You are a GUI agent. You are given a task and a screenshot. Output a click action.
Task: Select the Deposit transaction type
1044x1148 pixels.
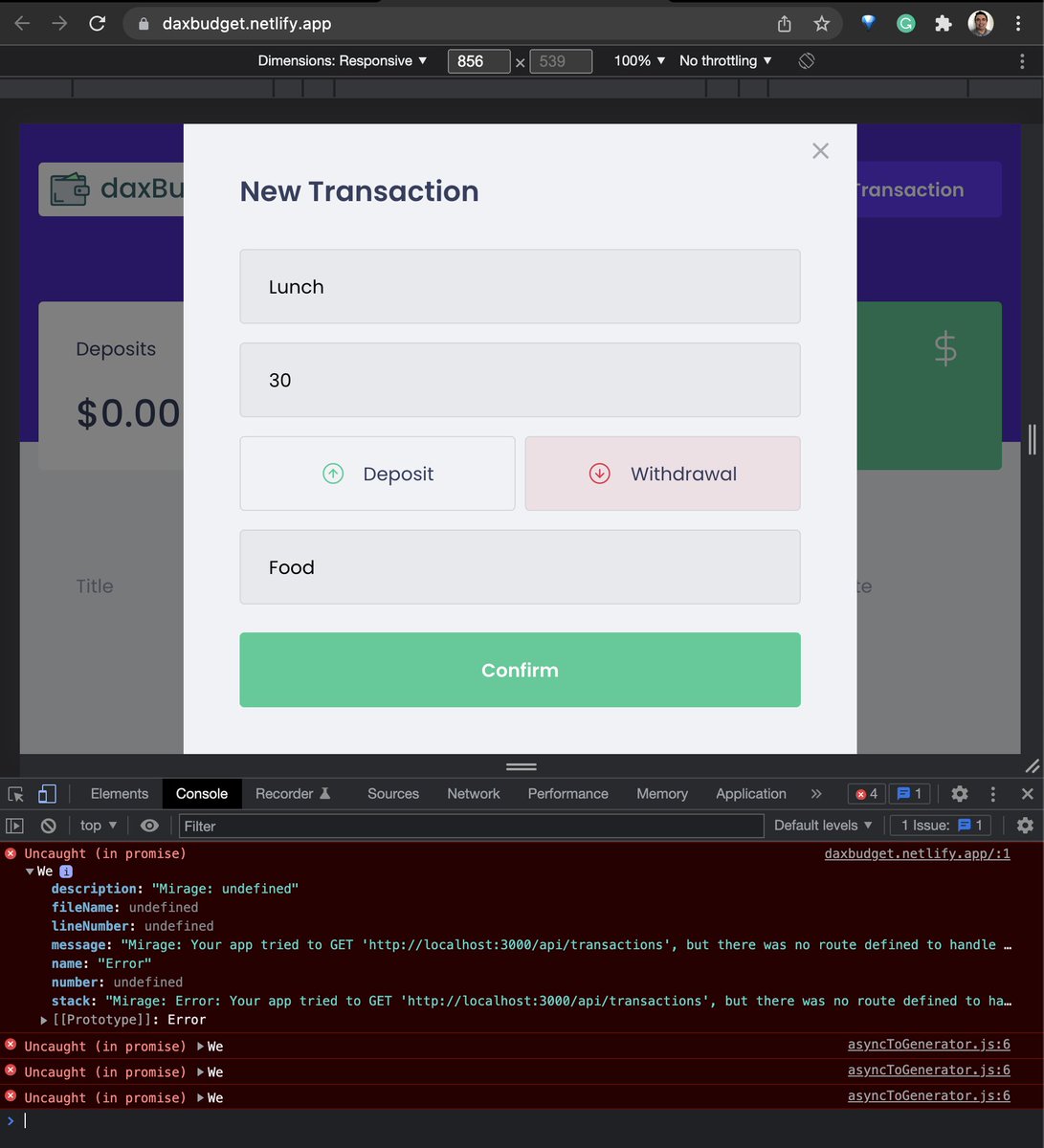(377, 474)
